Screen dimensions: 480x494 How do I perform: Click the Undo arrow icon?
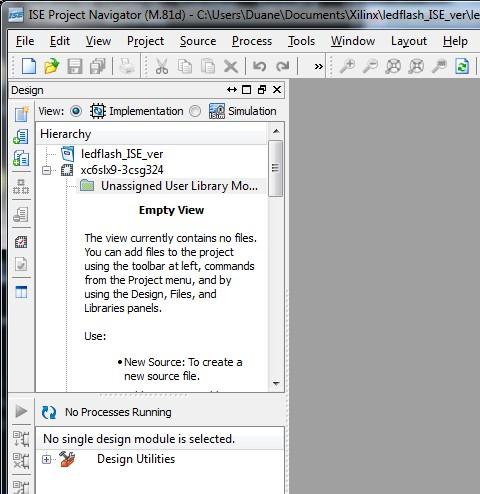coord(259,66)
